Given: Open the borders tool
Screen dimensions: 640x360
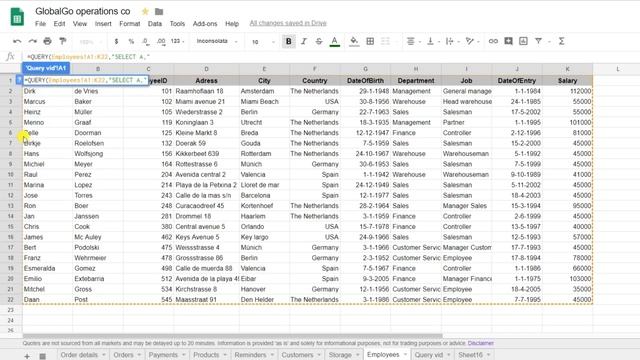Looking at the screenshot, I should (x=370, y=41).
